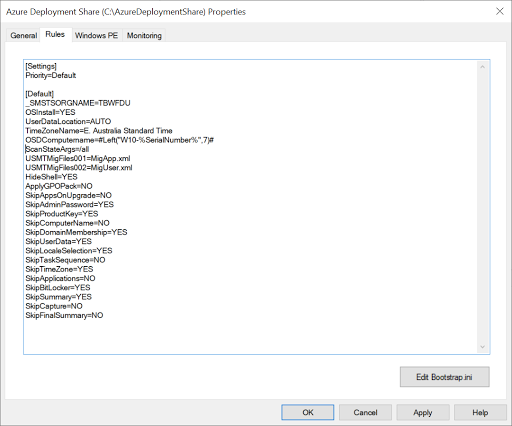The width and height of the screenshot is (512, 426).
Task: Click the UserDataLocation=AUTO line
Action: click(68, 121)
